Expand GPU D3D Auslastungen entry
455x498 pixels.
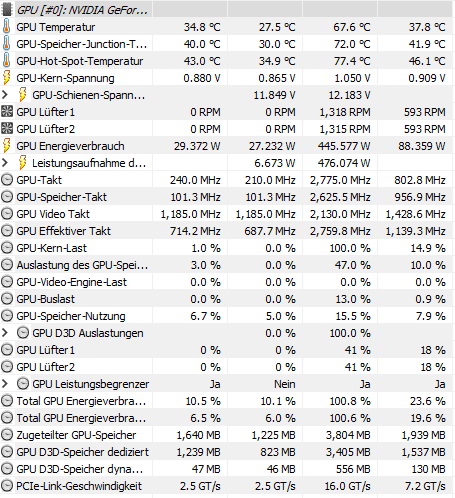point(5,333)
